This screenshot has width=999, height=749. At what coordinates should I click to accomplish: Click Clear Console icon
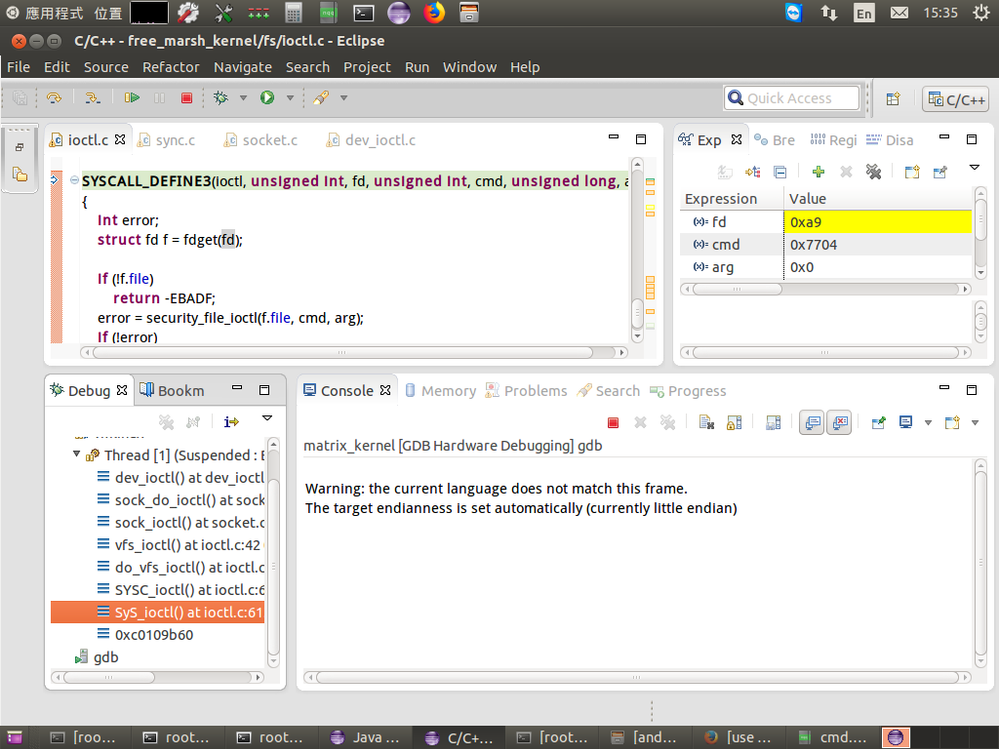[706, 422]
